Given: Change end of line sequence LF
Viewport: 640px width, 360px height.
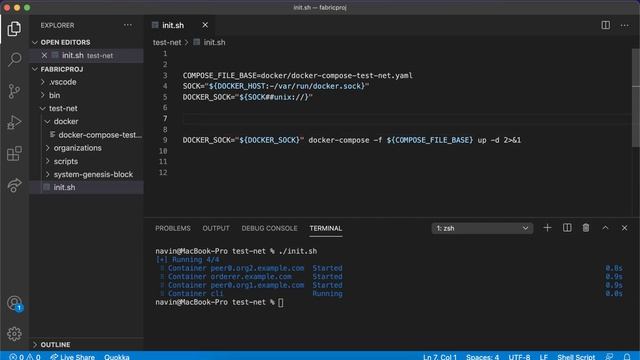Looking at the screenshot, I should click(544, 357).
